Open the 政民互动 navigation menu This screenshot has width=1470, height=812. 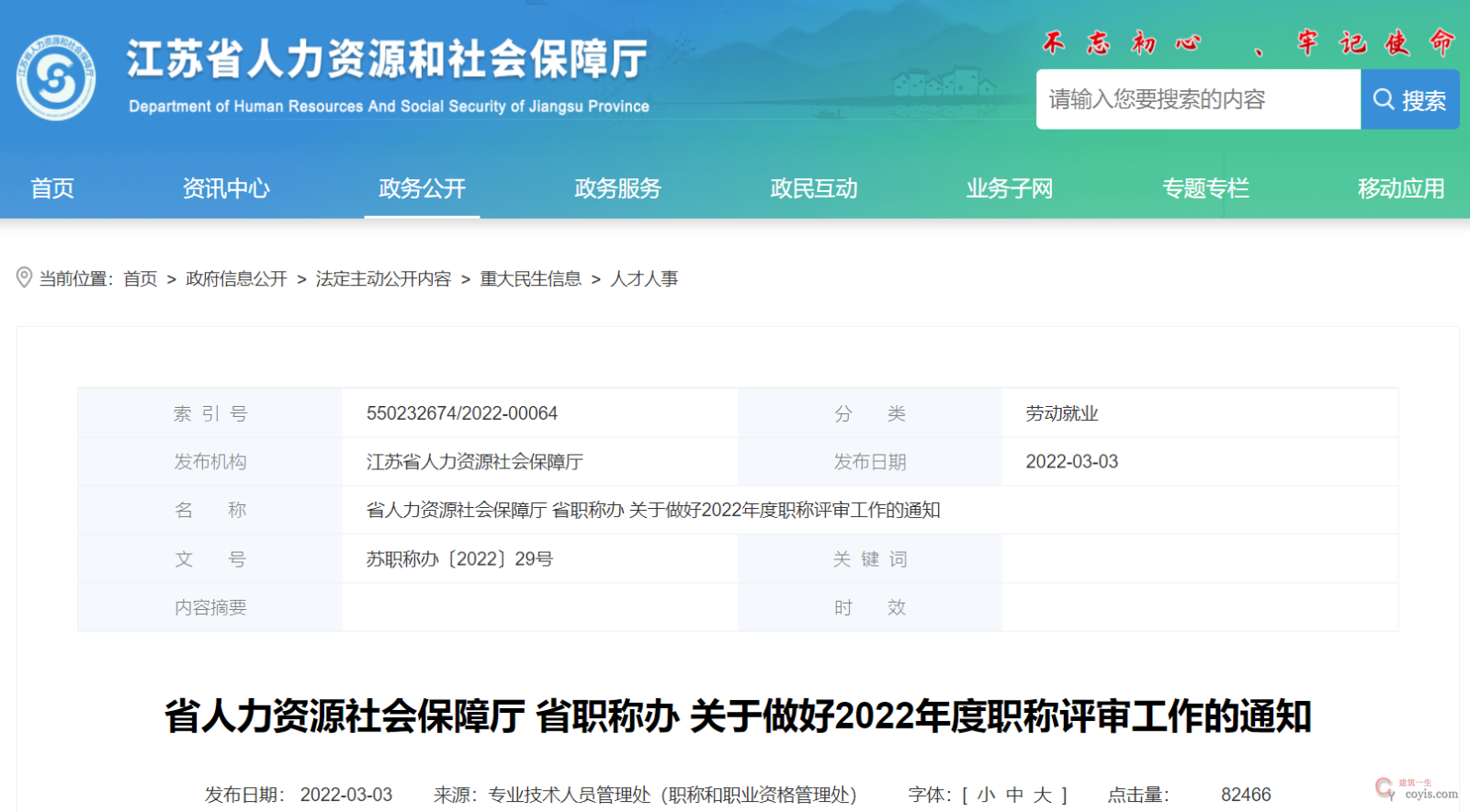coord(814,188)
